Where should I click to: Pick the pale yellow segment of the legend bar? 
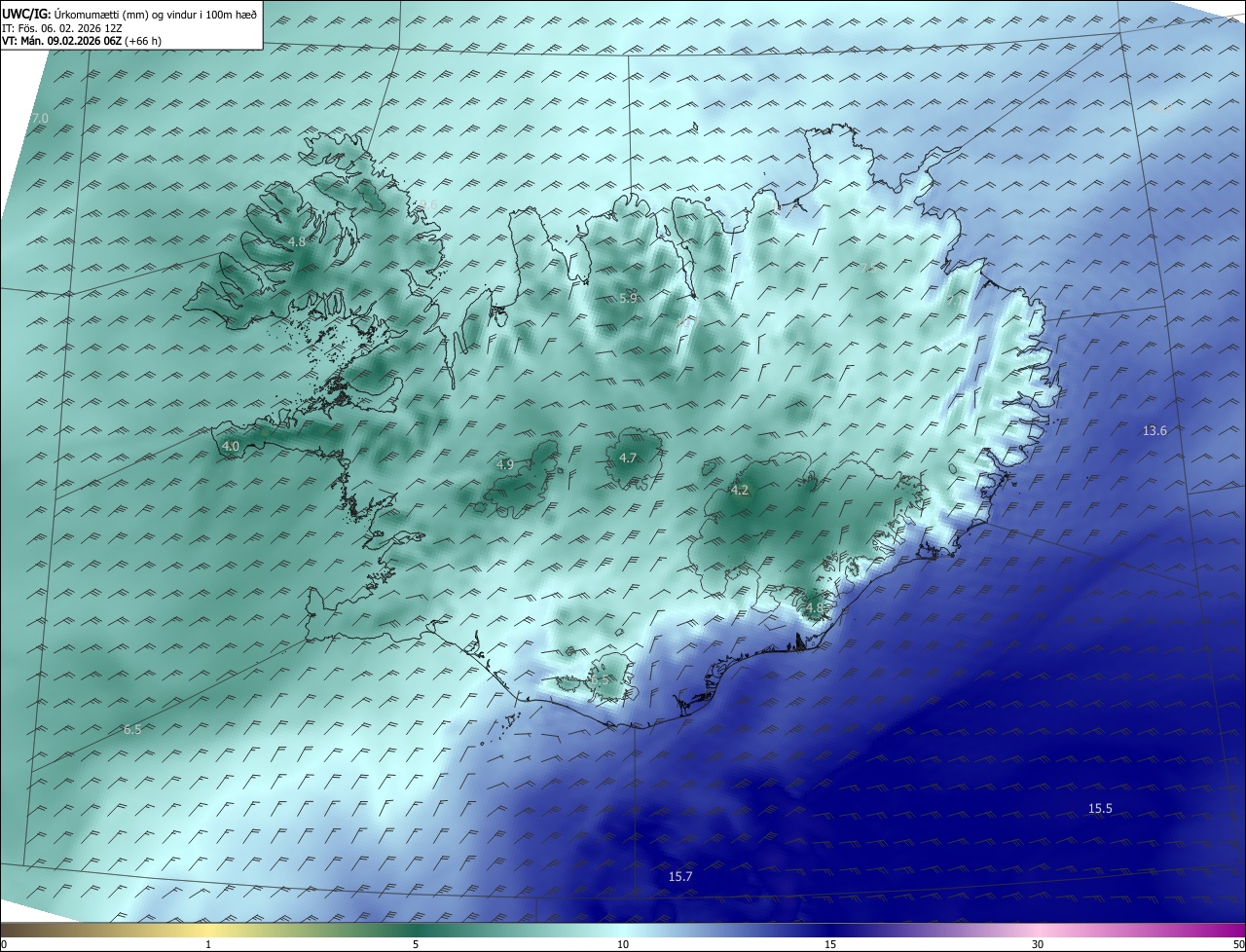coord(209,931)
